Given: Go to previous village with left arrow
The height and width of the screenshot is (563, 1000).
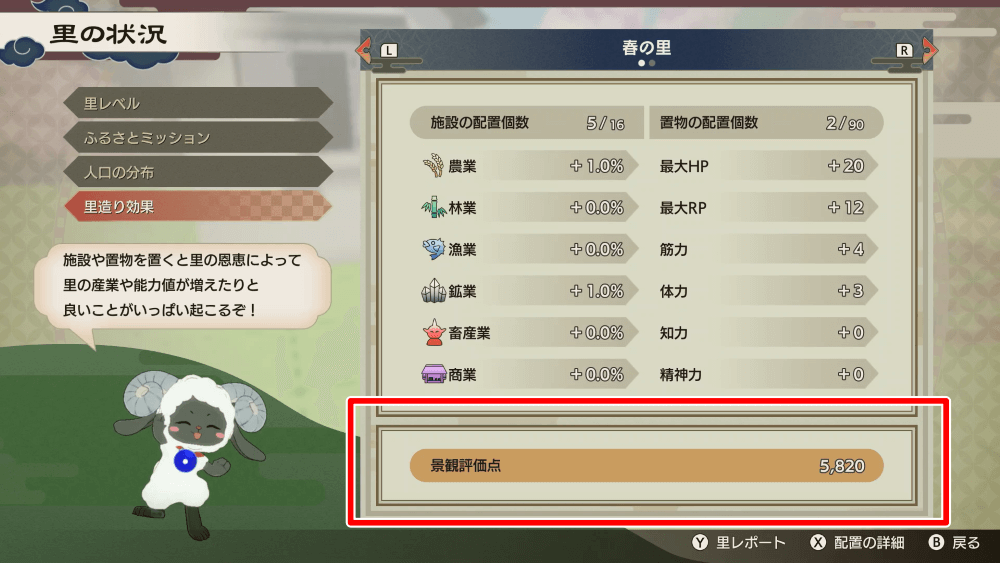Looking at the screenshot, I should [x=364, y=50].
